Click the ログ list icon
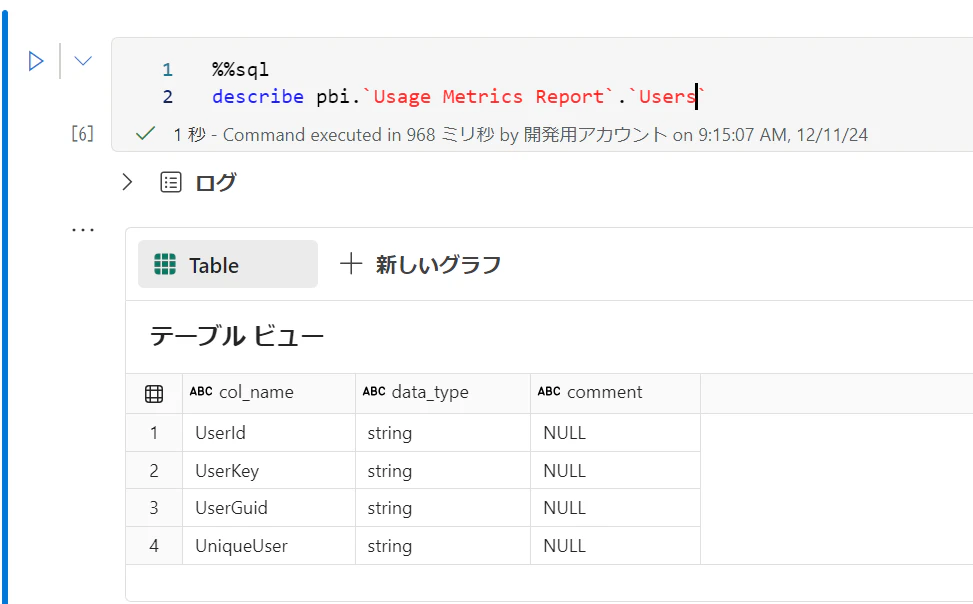 click(x=171, y=182)
